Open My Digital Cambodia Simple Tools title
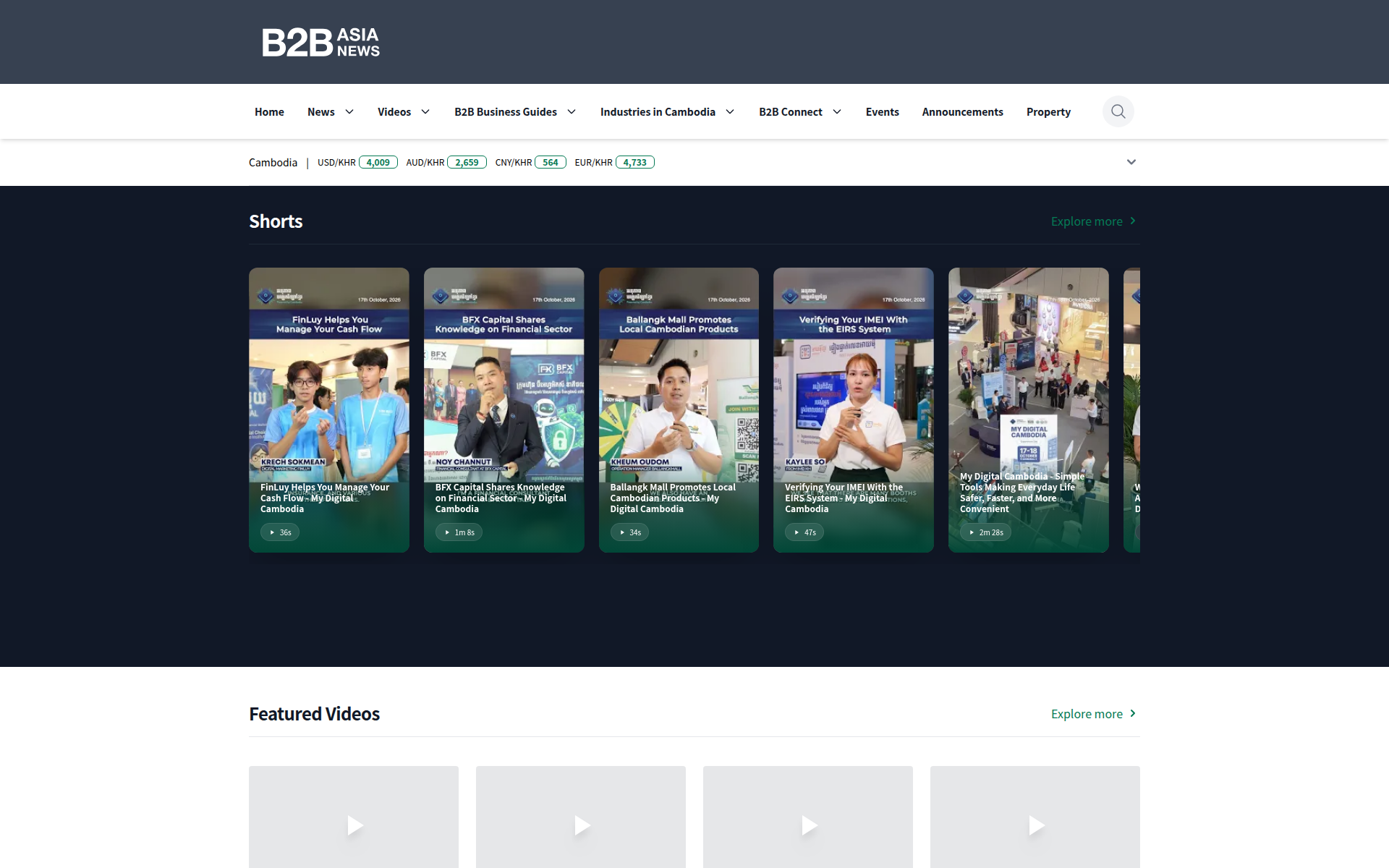Image resolution: width=1389 pixels, height=868 pixels. [1022, 493]
